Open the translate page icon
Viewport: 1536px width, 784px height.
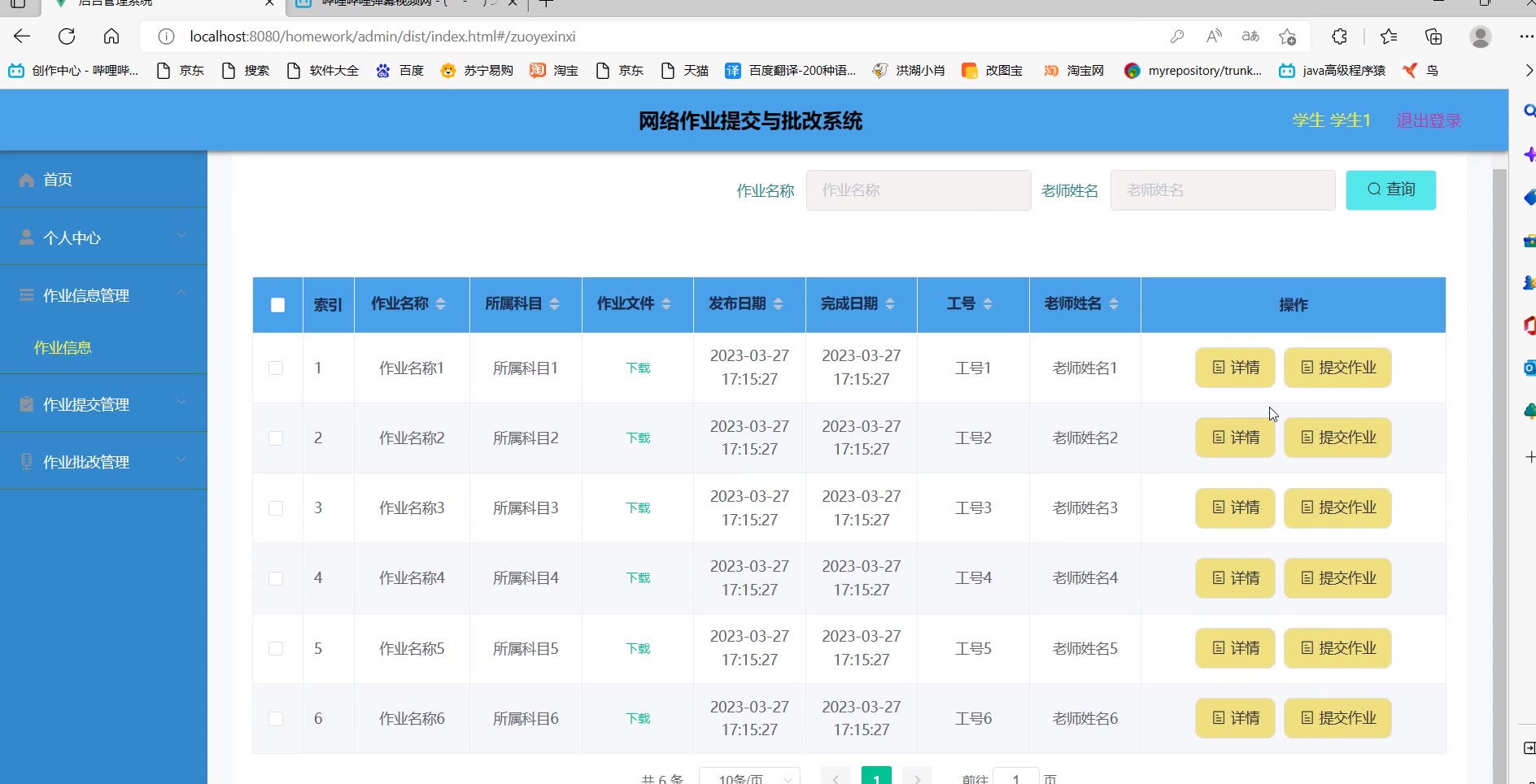point(1250,37)
